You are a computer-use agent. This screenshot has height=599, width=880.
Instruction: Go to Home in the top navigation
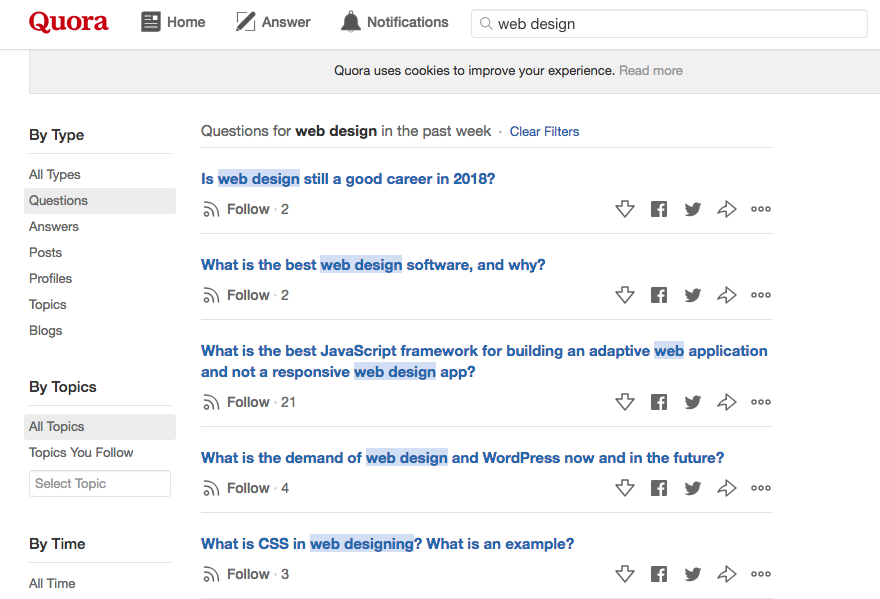click(x=173, y=22)
